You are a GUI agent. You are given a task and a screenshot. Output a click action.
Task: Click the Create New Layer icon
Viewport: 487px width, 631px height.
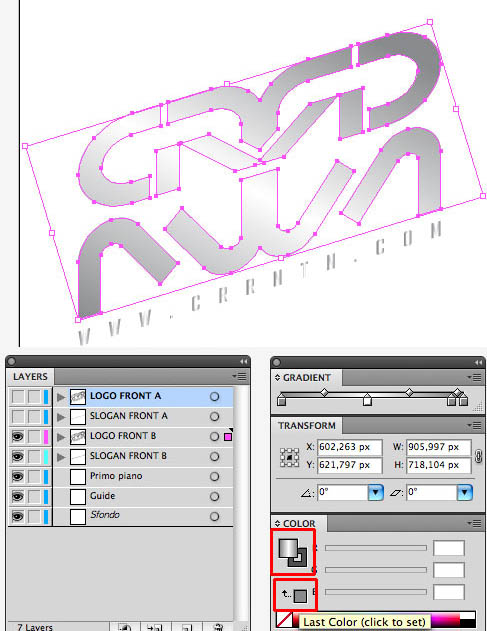[186, 627]
